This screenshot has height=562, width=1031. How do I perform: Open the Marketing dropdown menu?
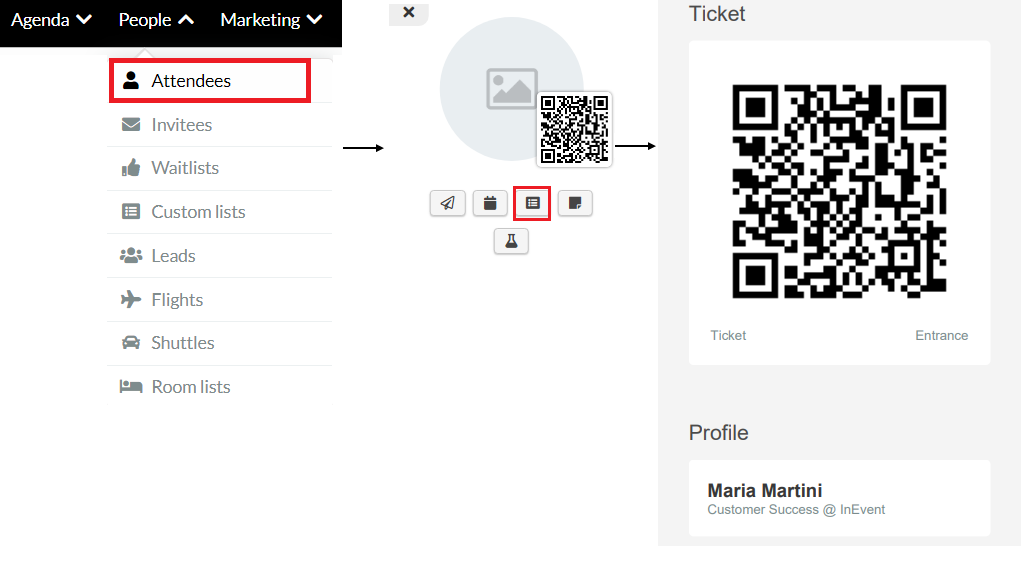(x=272, y=20)
